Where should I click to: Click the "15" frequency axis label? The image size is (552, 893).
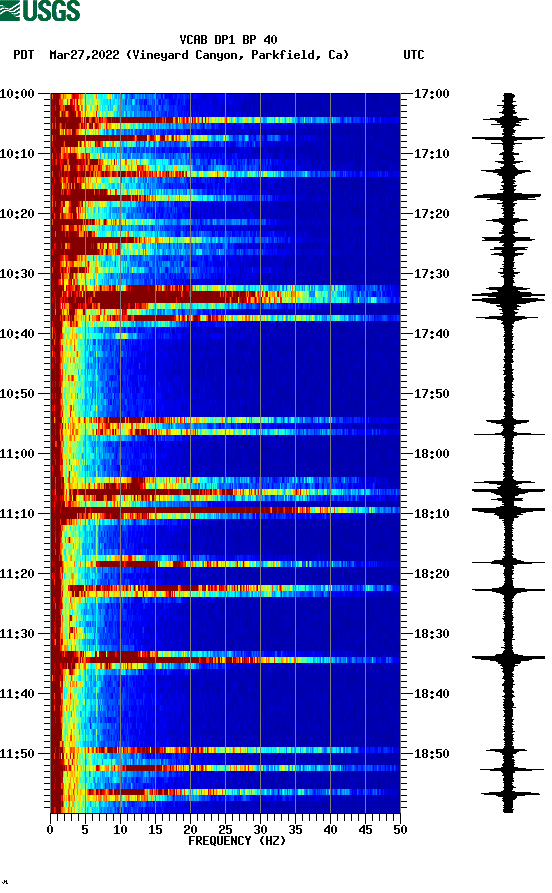(x=155, y=830)
